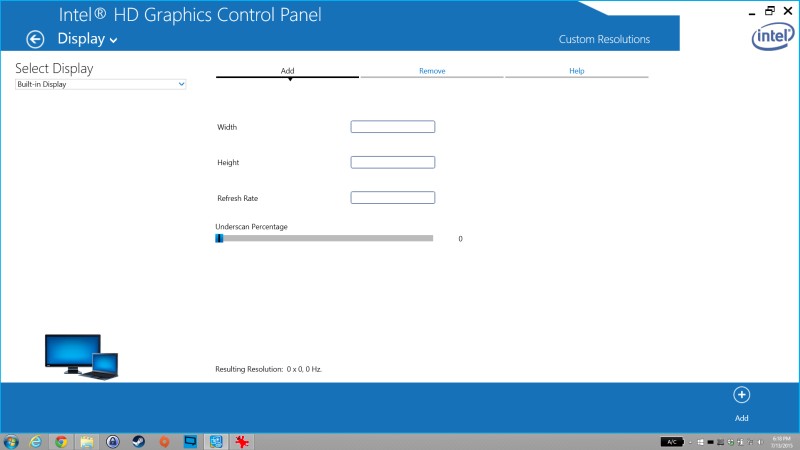Focus the Width input field

[393, 127]
